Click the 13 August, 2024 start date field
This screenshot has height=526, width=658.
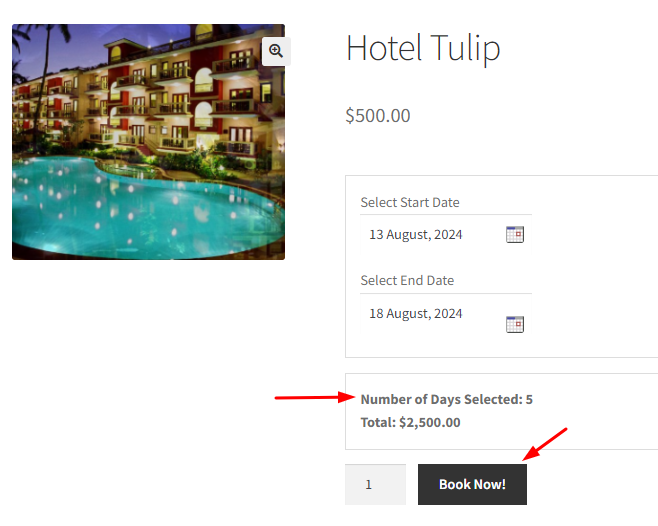click(432, 234)
